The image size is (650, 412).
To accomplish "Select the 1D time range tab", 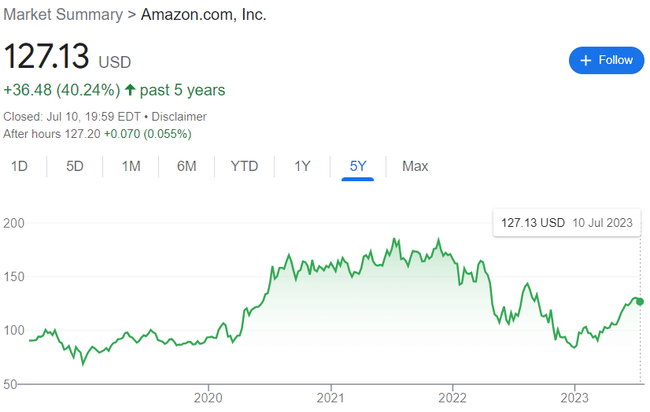I will 19,166.
